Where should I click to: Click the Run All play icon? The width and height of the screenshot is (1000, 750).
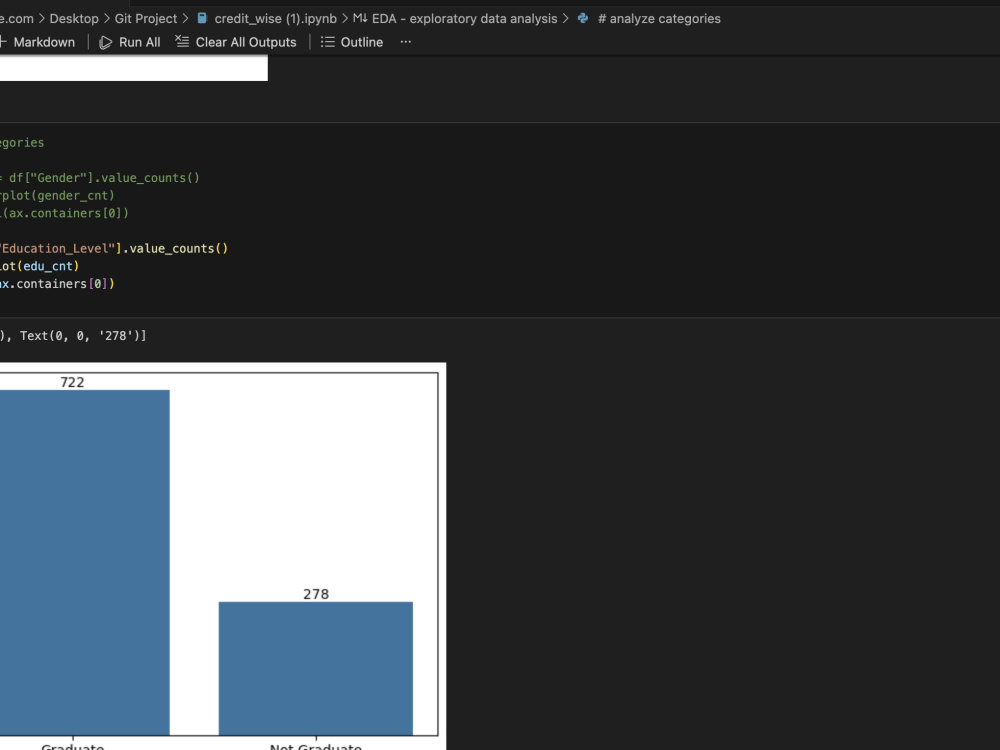(105, 42)
